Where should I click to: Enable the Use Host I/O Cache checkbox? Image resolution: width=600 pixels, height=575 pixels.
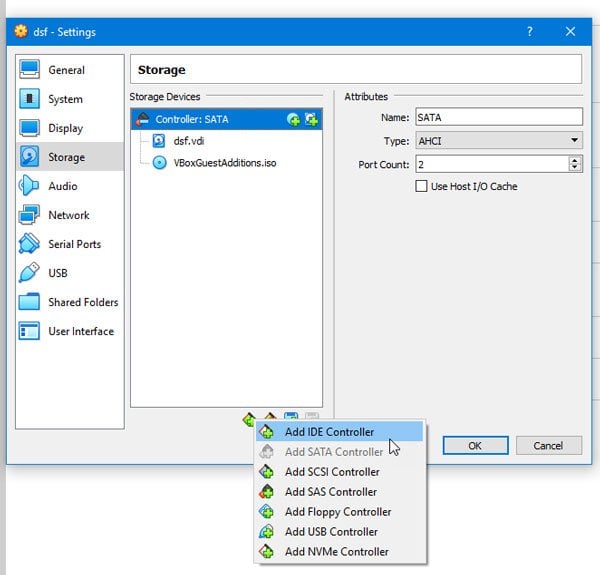[x=421, y=186]
